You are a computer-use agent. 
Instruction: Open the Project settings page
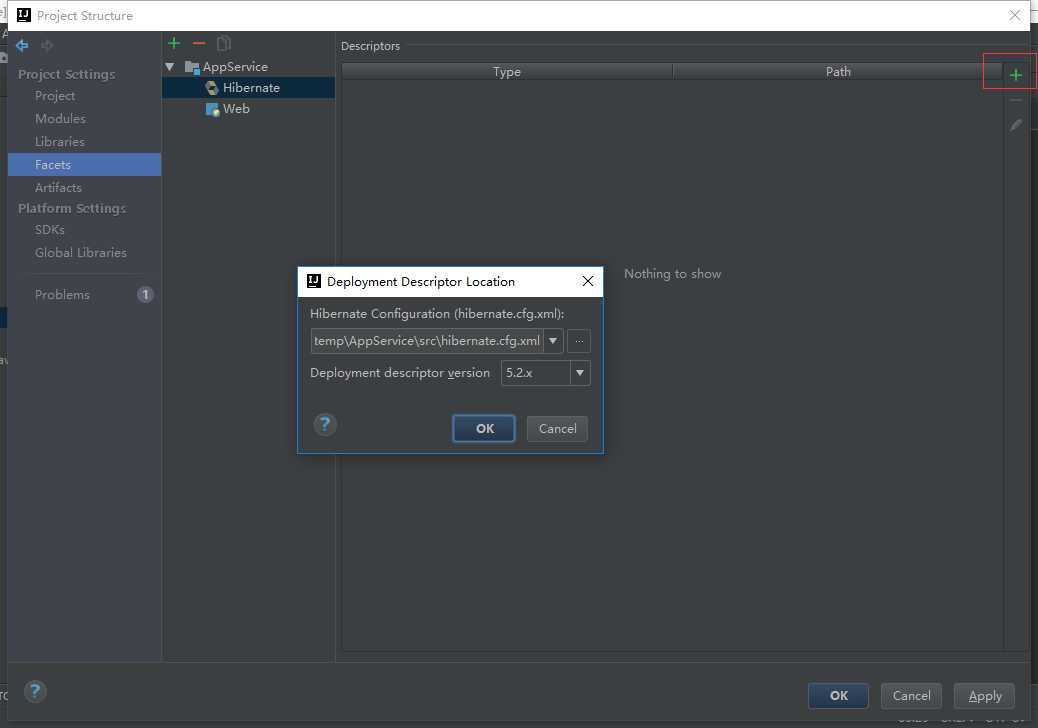pos(85,96)
